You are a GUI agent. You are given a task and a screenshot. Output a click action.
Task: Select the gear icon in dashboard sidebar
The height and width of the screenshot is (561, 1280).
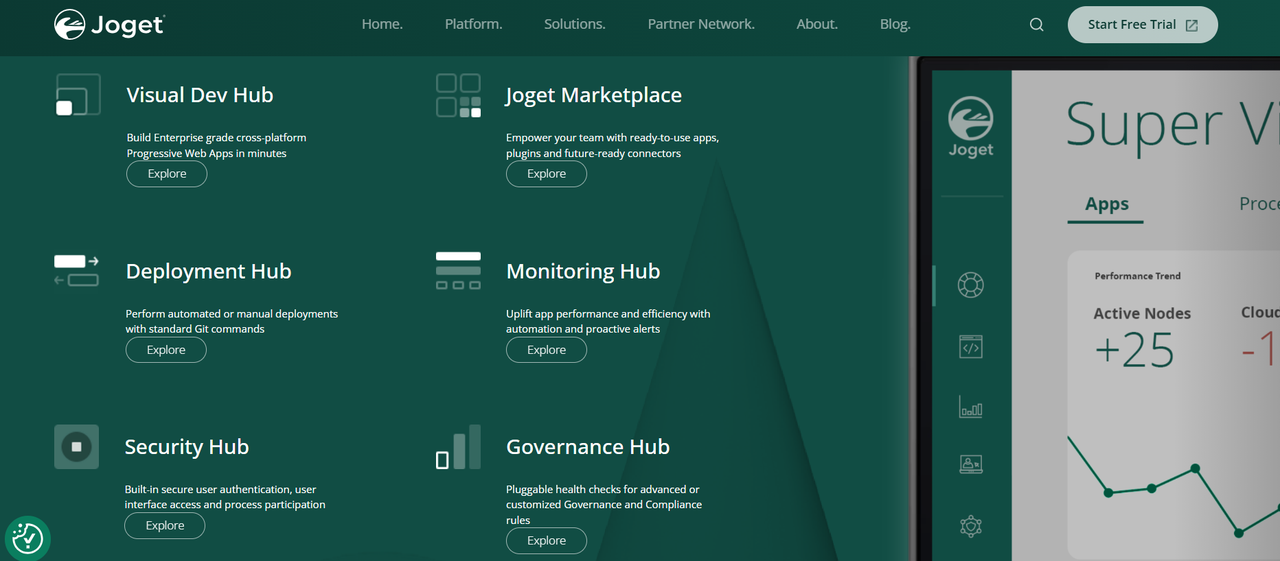(971, 526)
